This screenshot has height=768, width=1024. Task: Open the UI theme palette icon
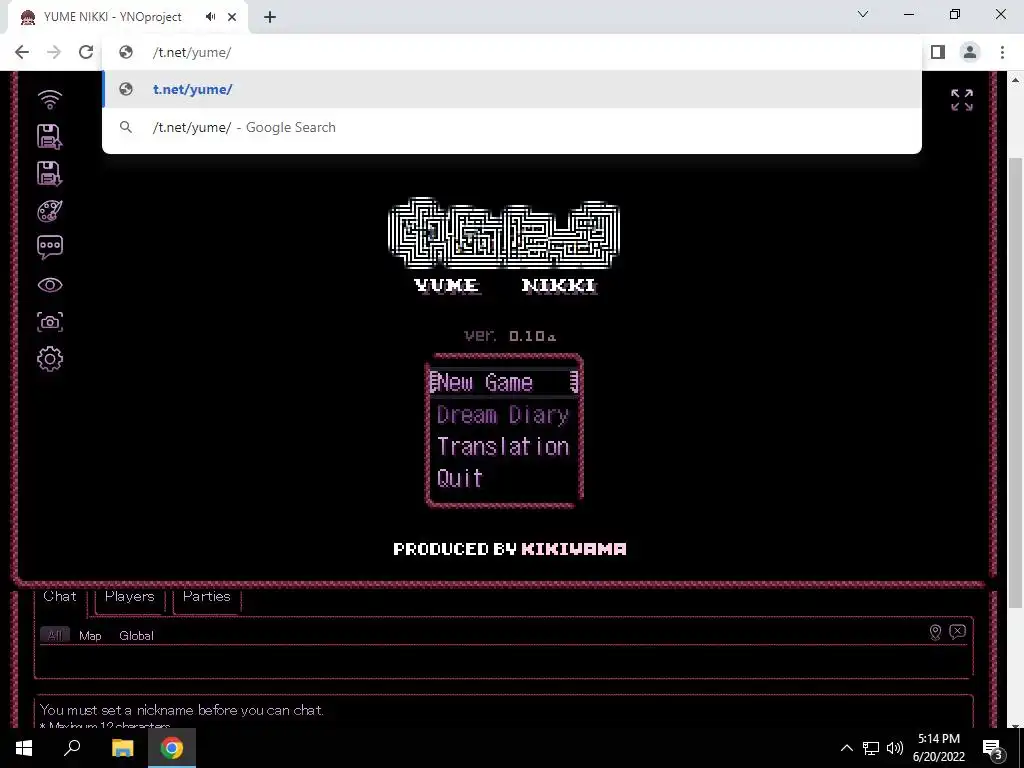click(x=50, y=211)
